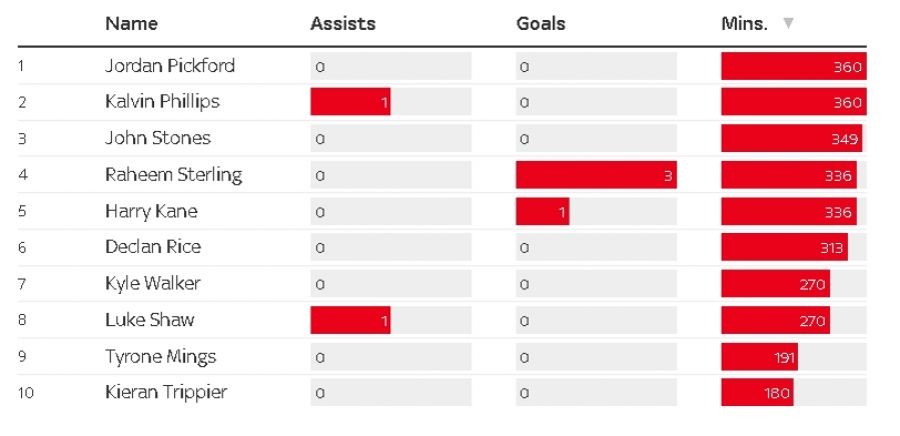
Task: Select Jordan Pickford player name
Action: pyautogui.click(x=170, y=66)
